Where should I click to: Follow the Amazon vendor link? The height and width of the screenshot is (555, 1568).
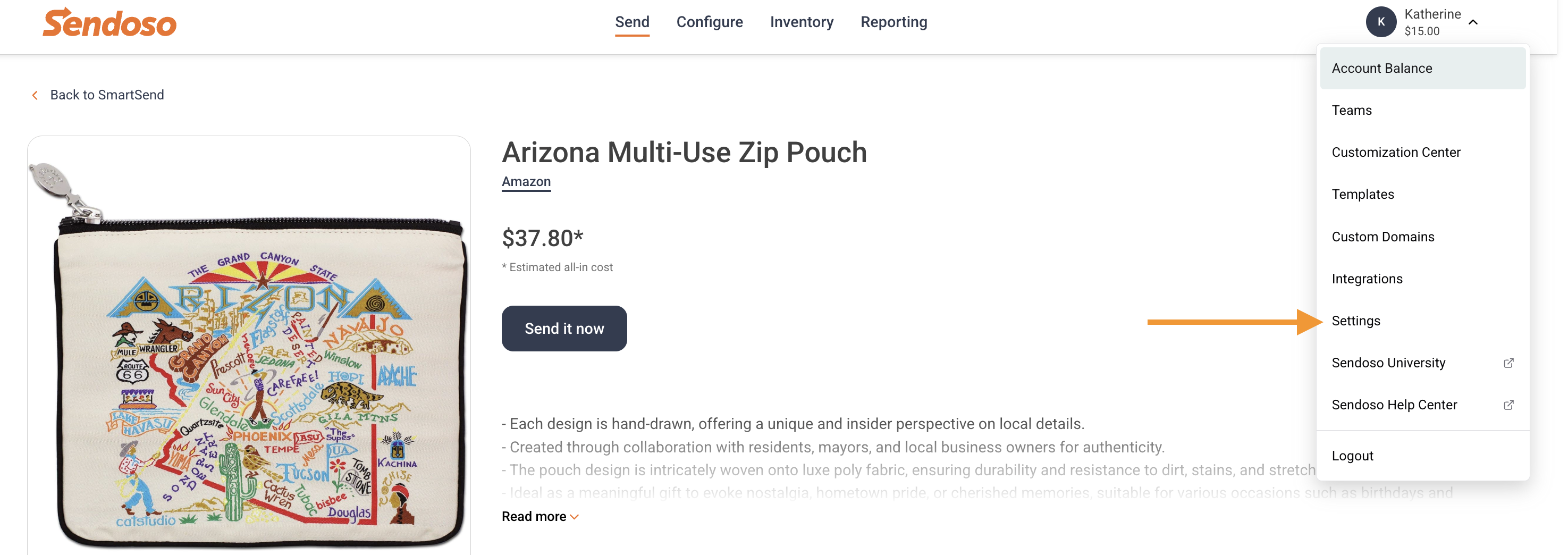526,182
